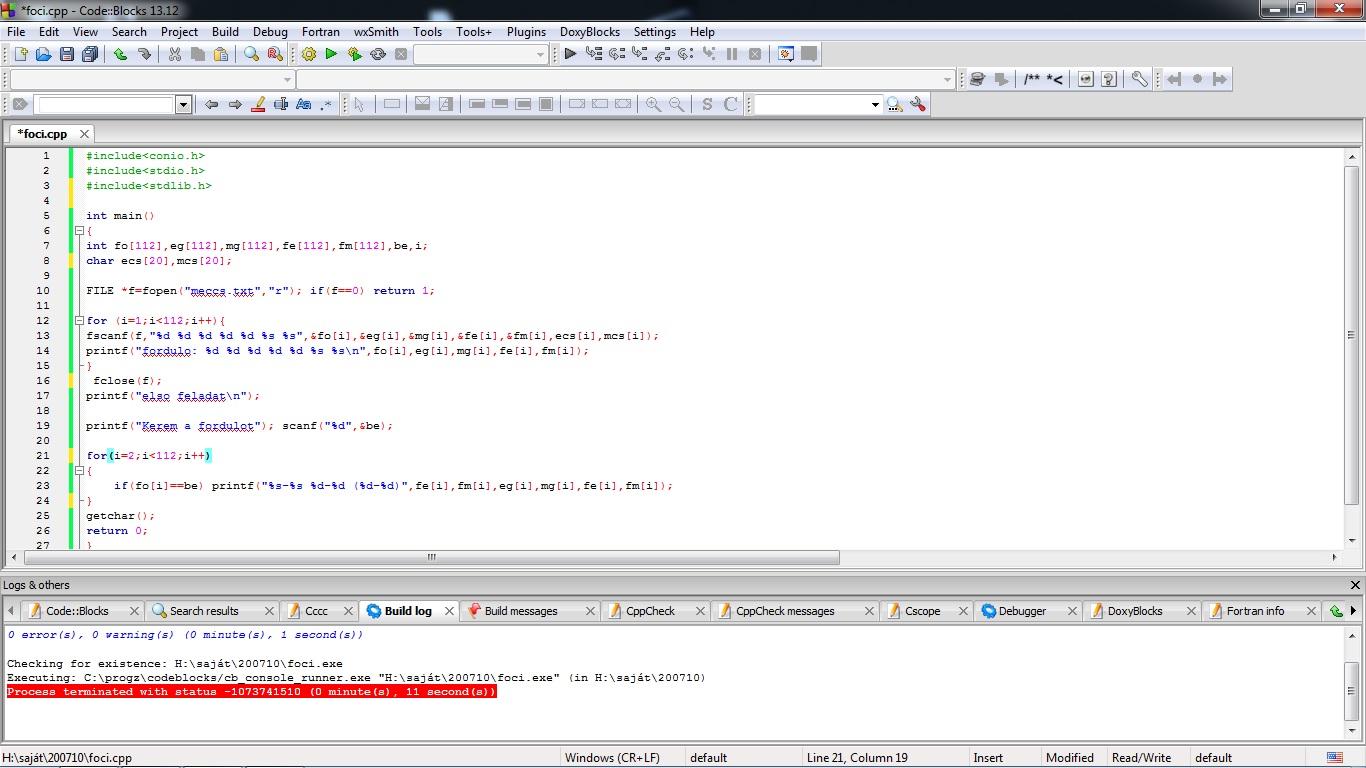Close the Logs & others panel
This screenshot has height=768, width=1366.
pyautogui.click(x=1355, y=585)
